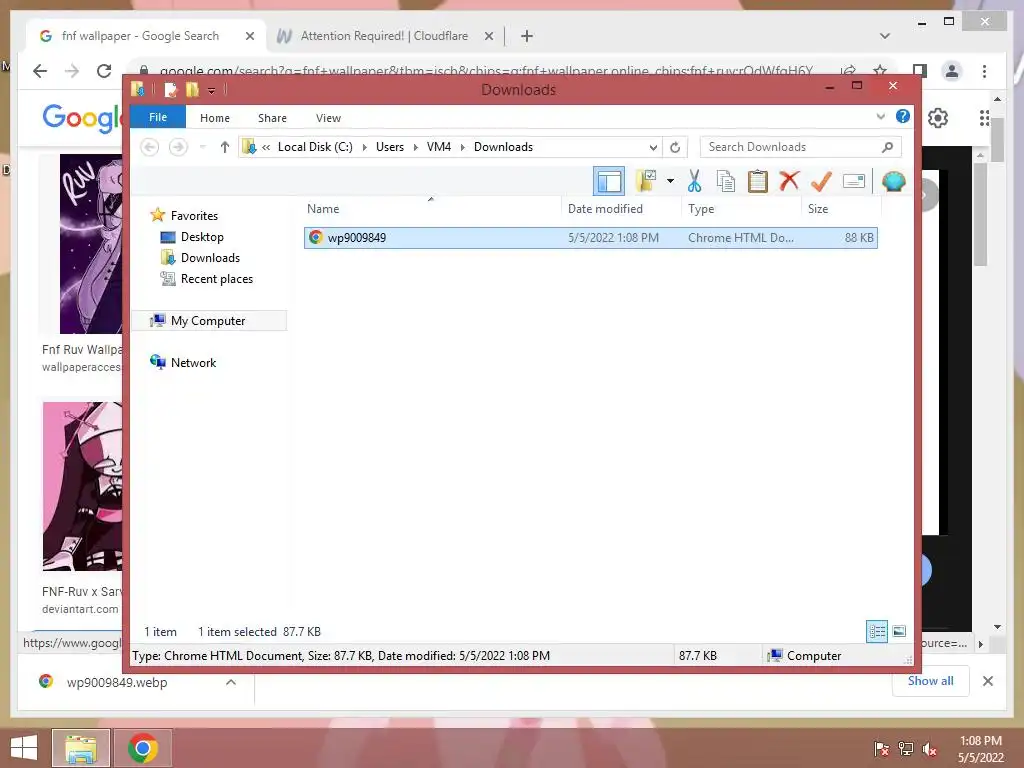Select the fnf wallpaper Google Search tab
The image size is (1024, 768).
(139, 36)
